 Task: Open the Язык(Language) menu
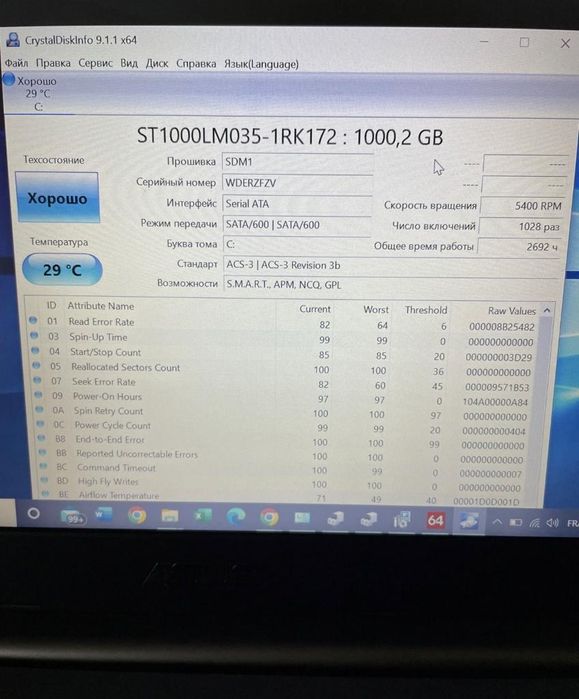261,64
